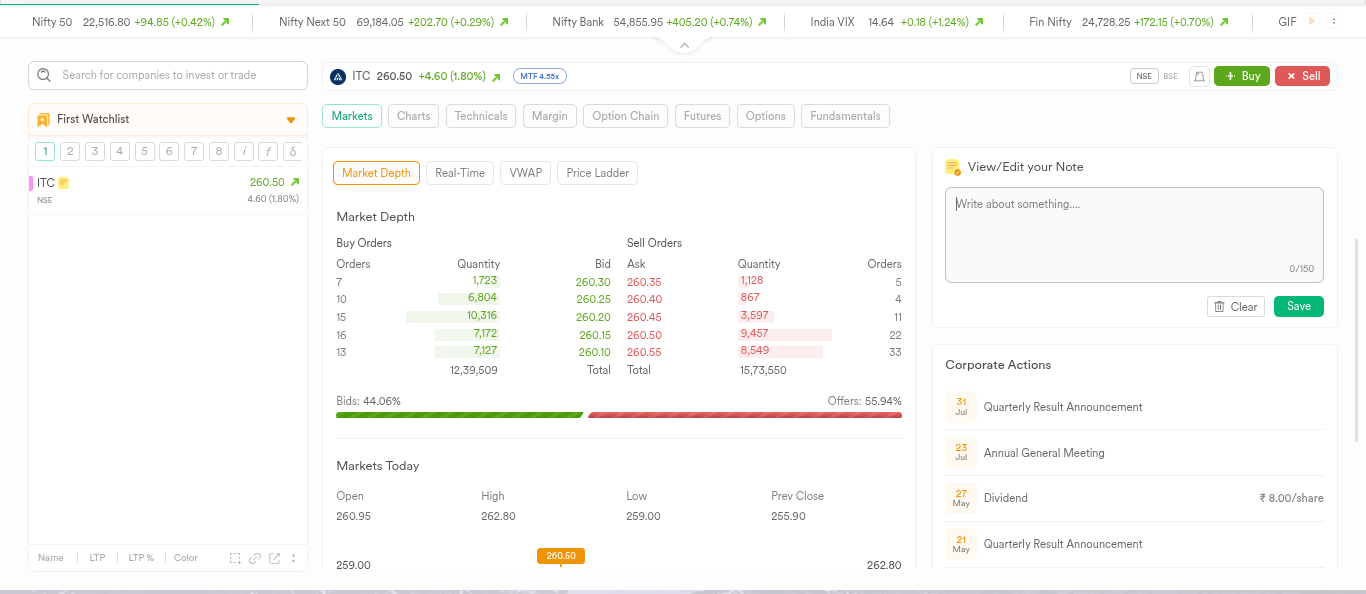The image size is (1366, 594).
Task: Click the price alert bell icon for ITC
Action: tap(1199, 76)
